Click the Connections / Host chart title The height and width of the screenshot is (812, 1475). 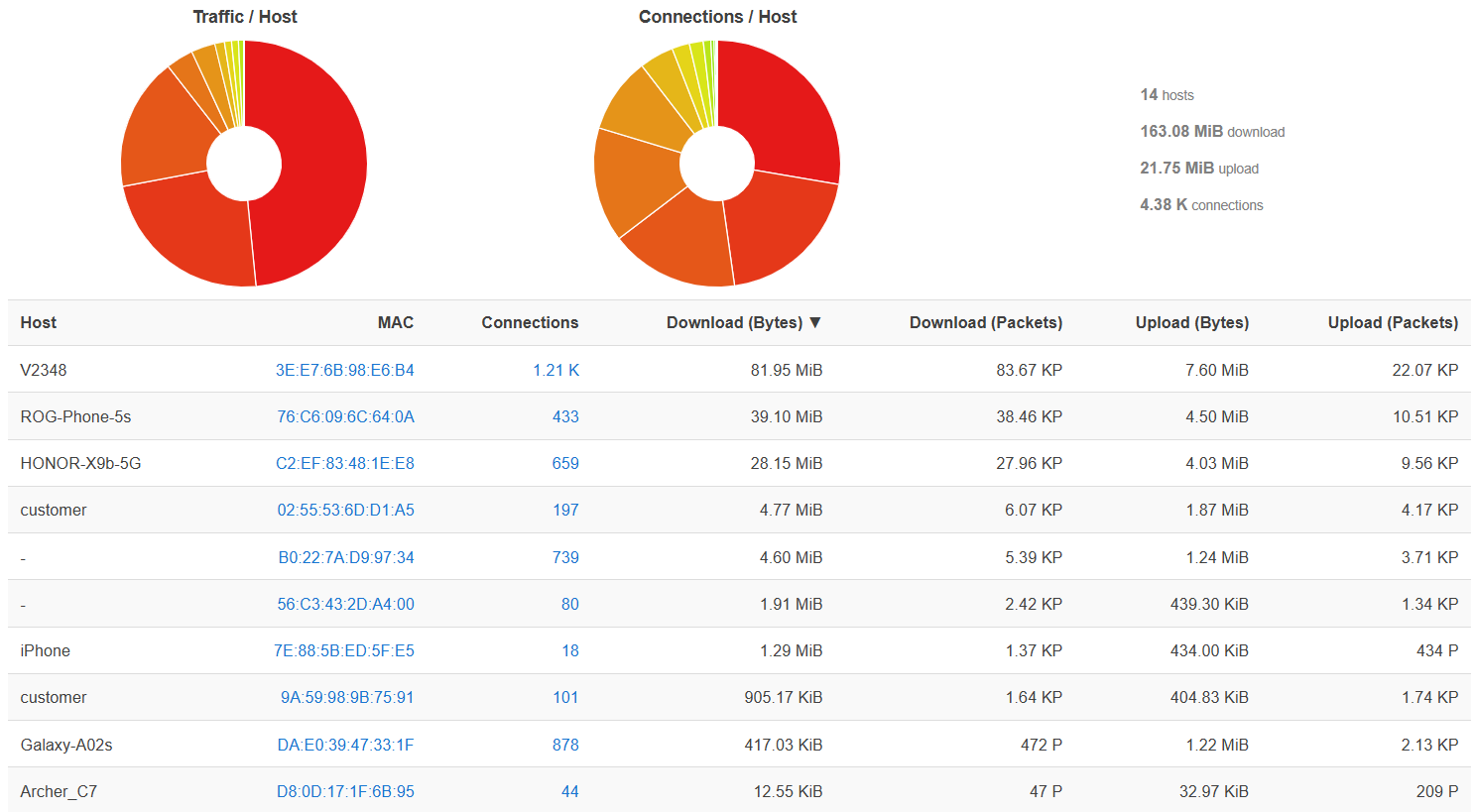click(x=717, y=17)
